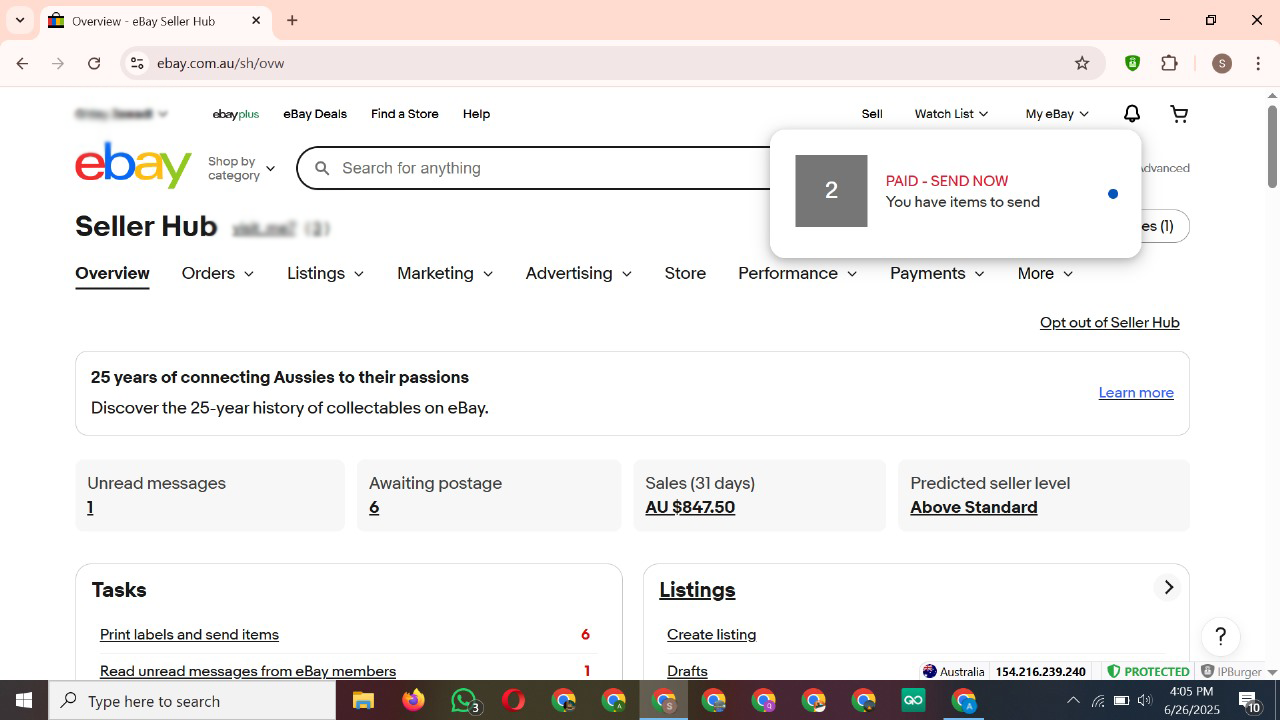Click Opt out of Seller Hub
1280x720 pixels.
[x=1110, y=322]
